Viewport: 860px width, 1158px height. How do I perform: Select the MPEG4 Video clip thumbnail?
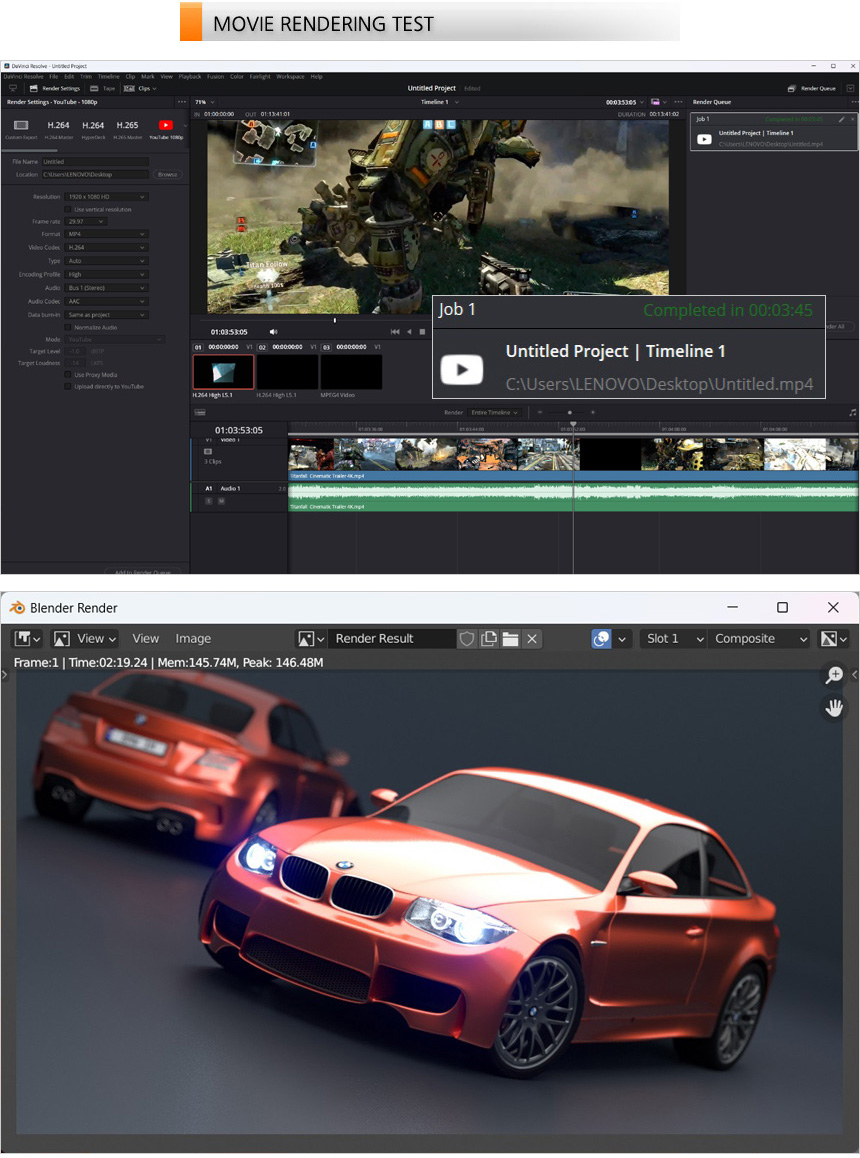351,371
